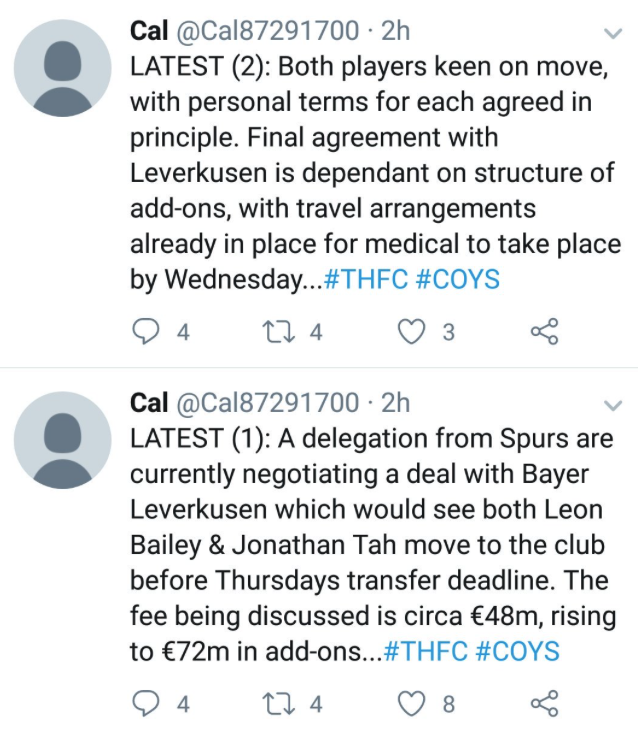Open #COYS hashtag in the bottom tweet
Image resolution: width=638 pixels, height=736 pixels.
click(517, 651)
